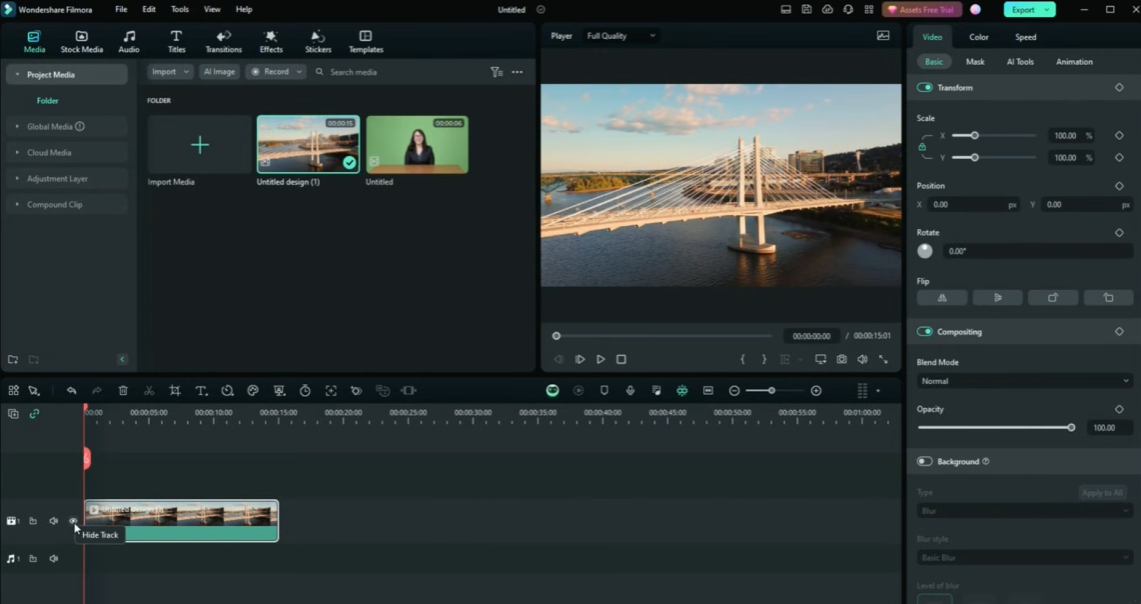This screenshot has width=1141, height=604.
Task: Zoom out the timeline with minus icon
Action: point(734,391)
